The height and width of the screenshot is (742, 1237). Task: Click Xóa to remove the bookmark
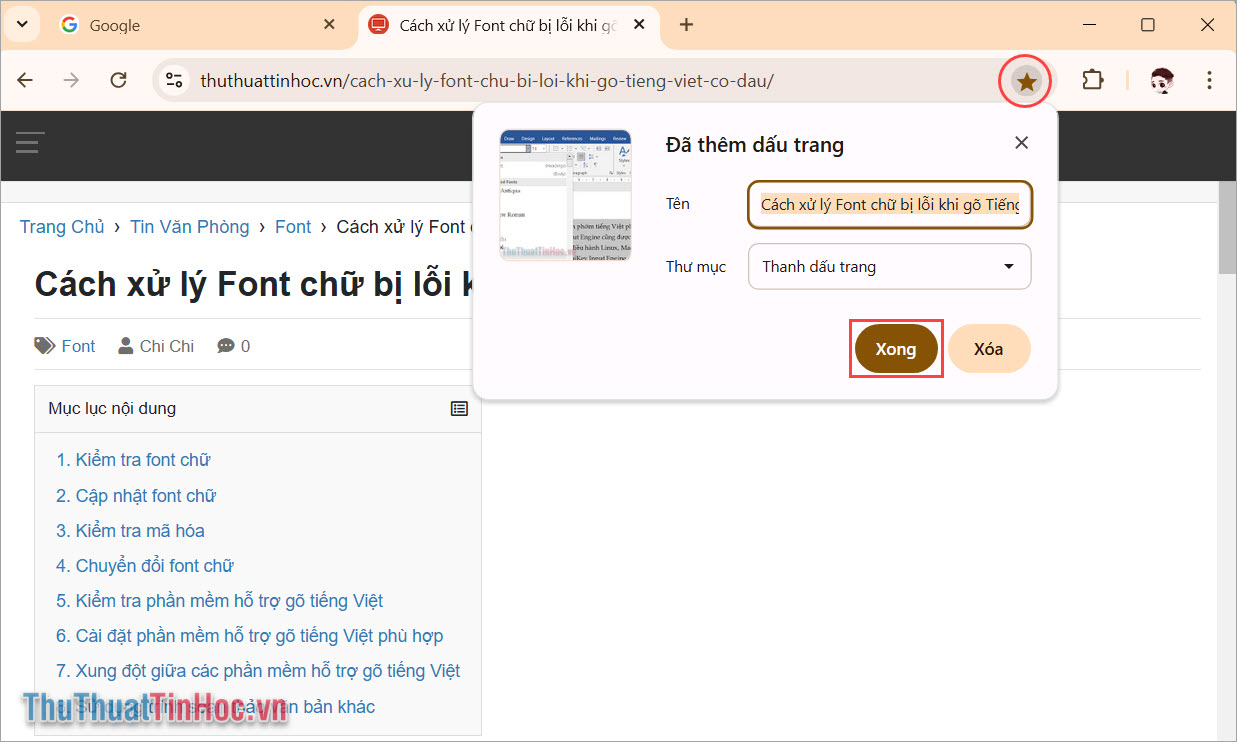pyautogui.click(x=988, y=348)
